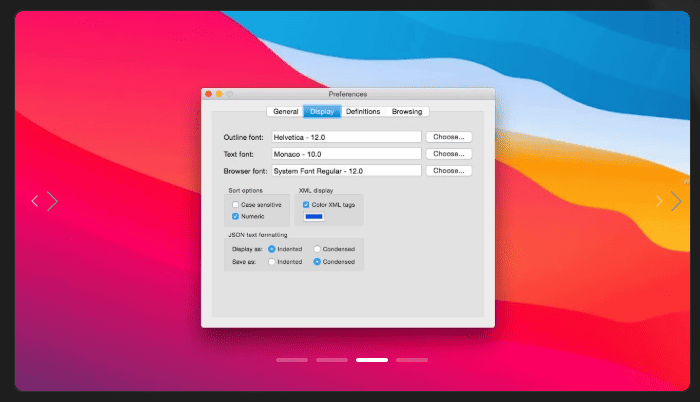
Task: Click Choose... button for Outline font
Action: click(449, 137)
